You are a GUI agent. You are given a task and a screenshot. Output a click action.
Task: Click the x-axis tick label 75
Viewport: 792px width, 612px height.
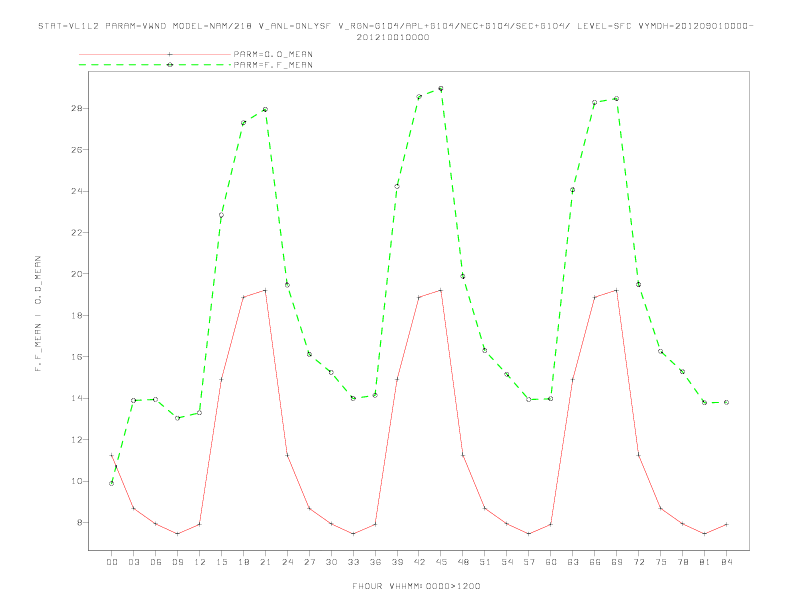(x=660, y=562)
